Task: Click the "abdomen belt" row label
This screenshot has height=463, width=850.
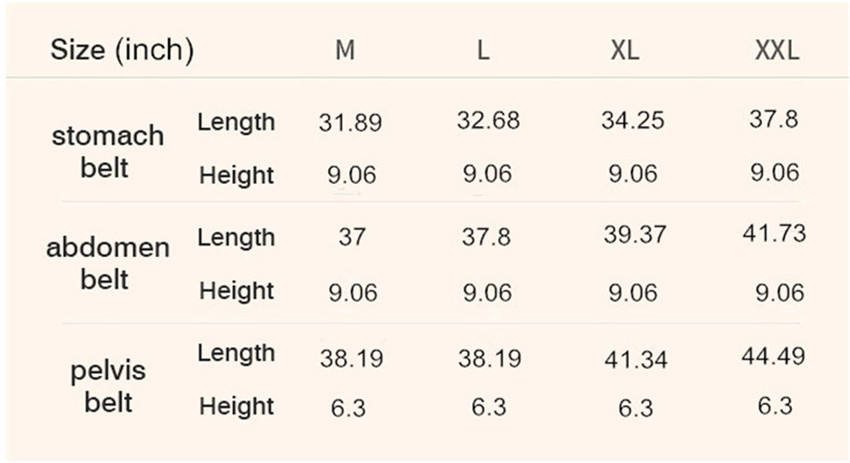Action: pyautogui.click(x=107, y=263)
